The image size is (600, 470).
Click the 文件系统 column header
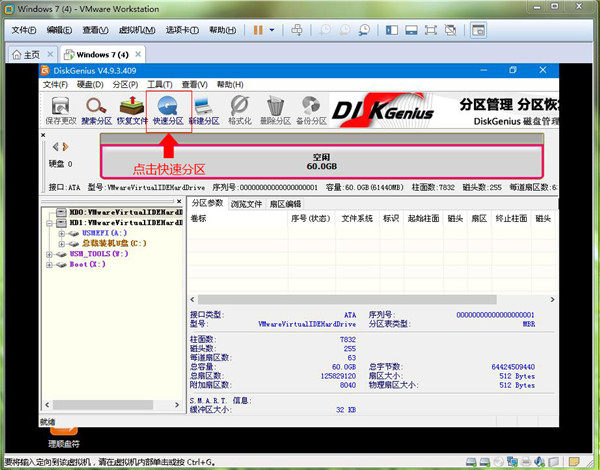357,219
